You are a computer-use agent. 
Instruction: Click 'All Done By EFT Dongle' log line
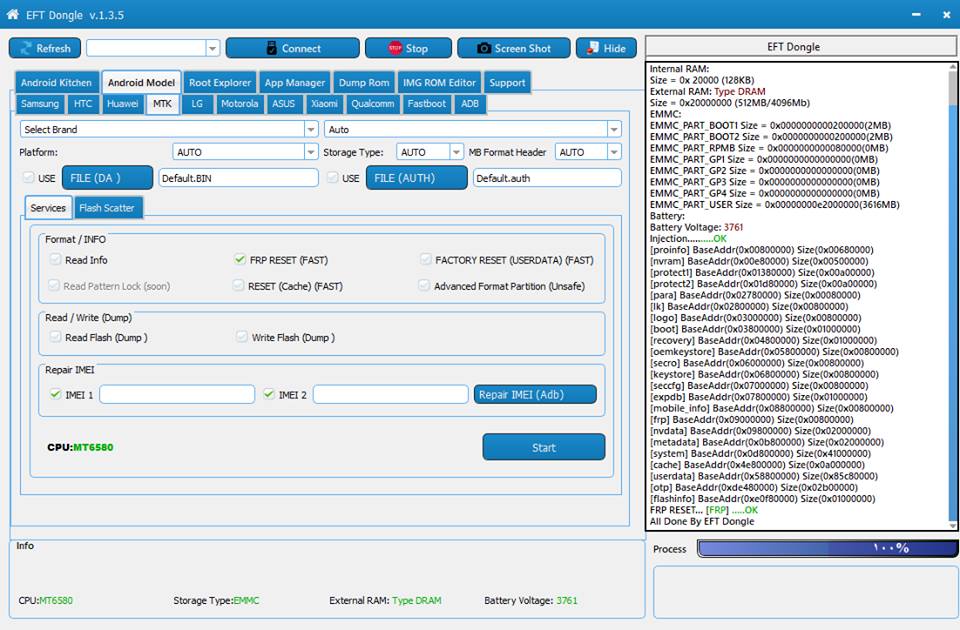[702, 522]
